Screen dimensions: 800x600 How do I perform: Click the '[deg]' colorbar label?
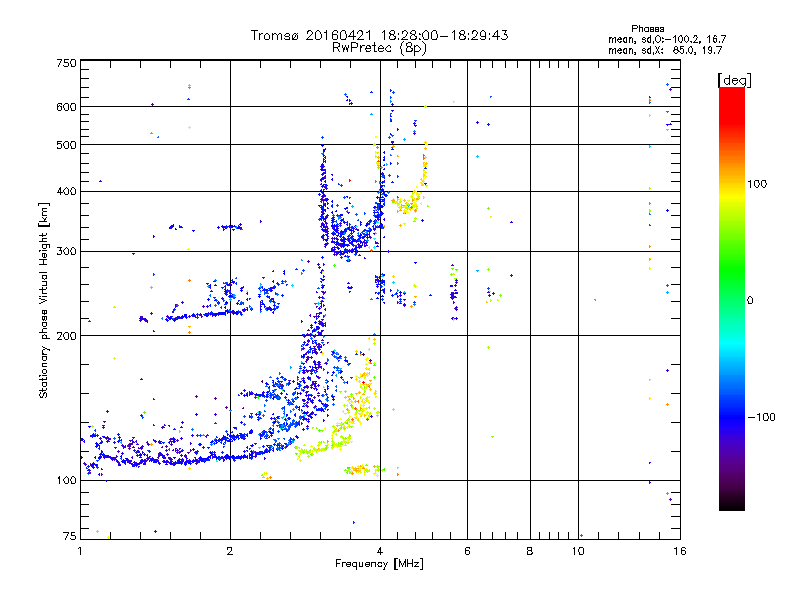click(734, 81)
